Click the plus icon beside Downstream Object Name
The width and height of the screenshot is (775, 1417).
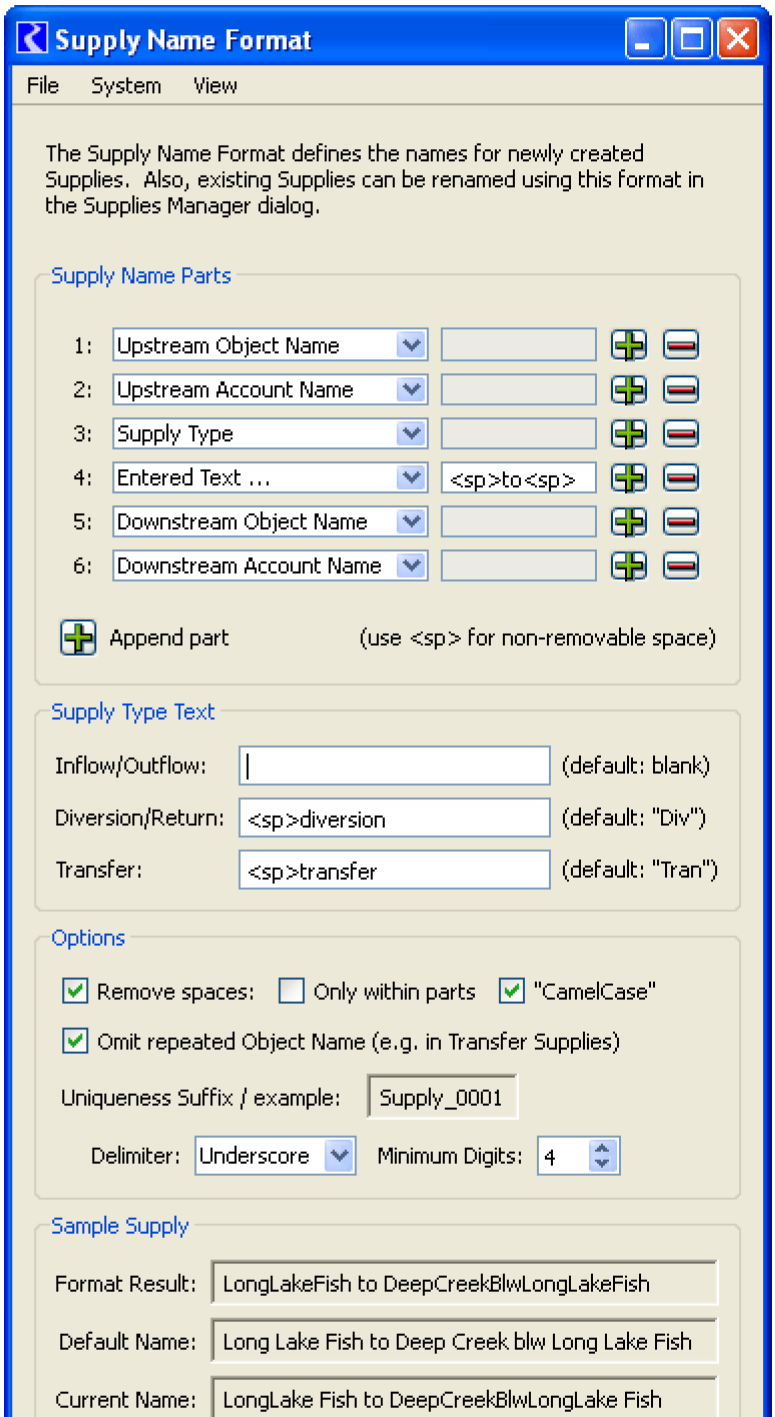coord(629,521)
